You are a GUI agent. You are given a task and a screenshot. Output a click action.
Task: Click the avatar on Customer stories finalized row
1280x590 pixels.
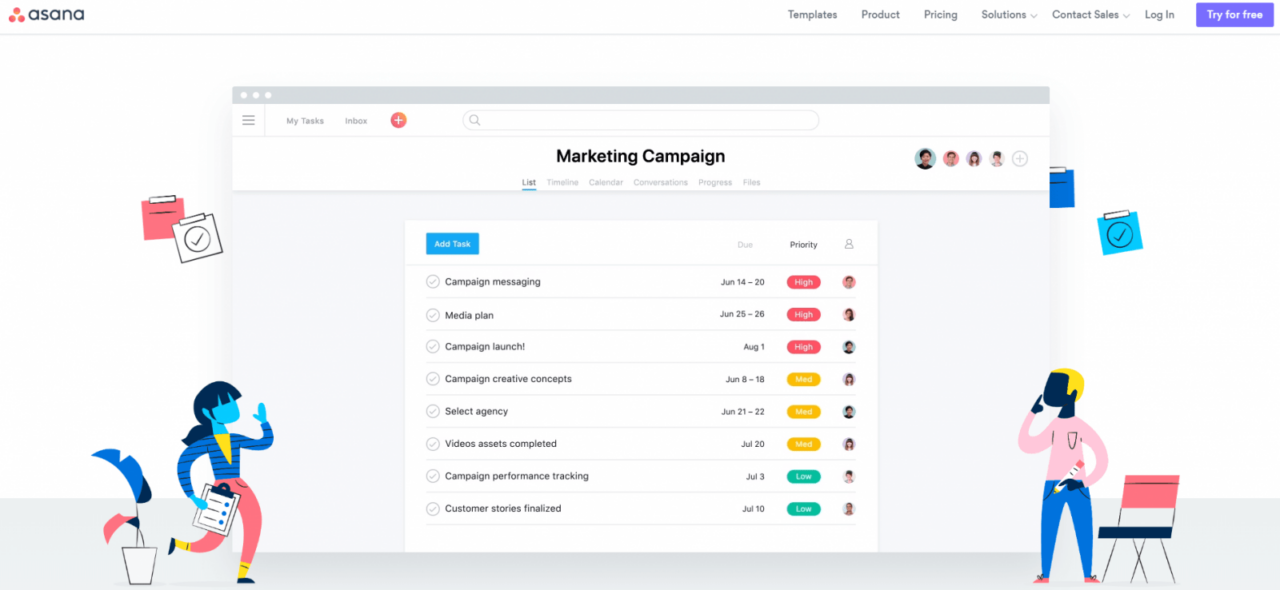coord(848,508)
